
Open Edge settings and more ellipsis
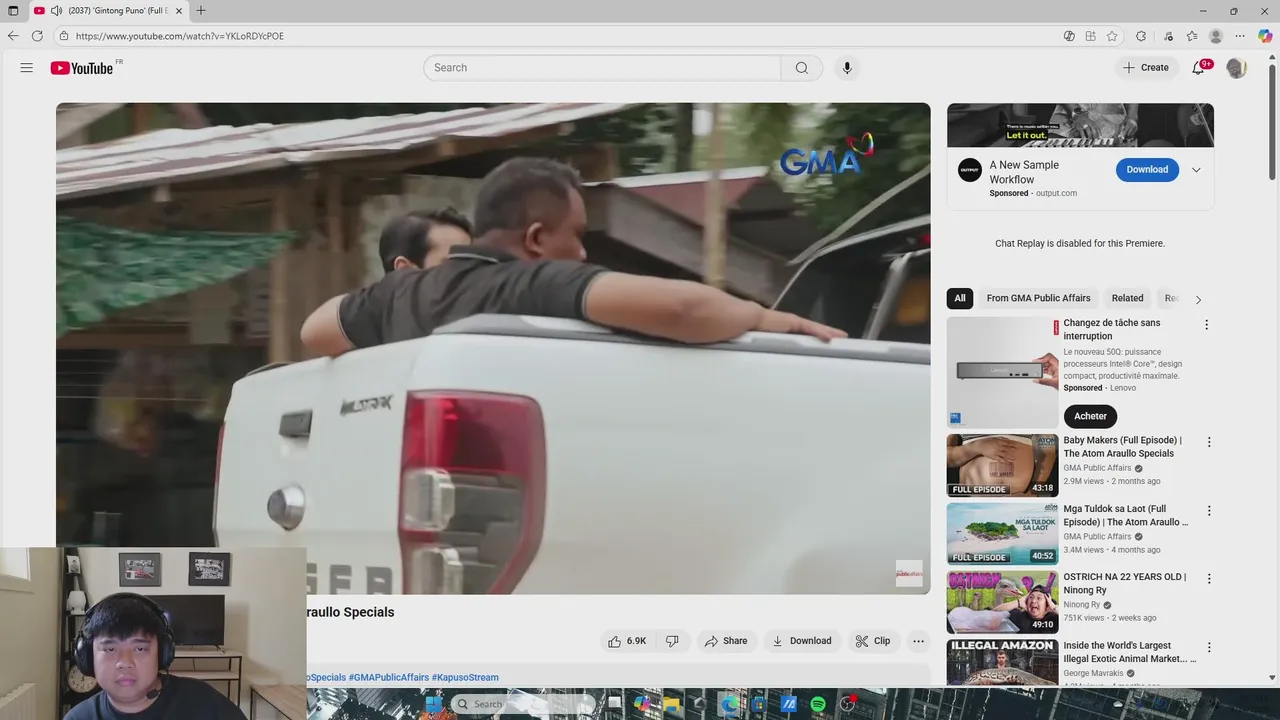(1240, 36)
